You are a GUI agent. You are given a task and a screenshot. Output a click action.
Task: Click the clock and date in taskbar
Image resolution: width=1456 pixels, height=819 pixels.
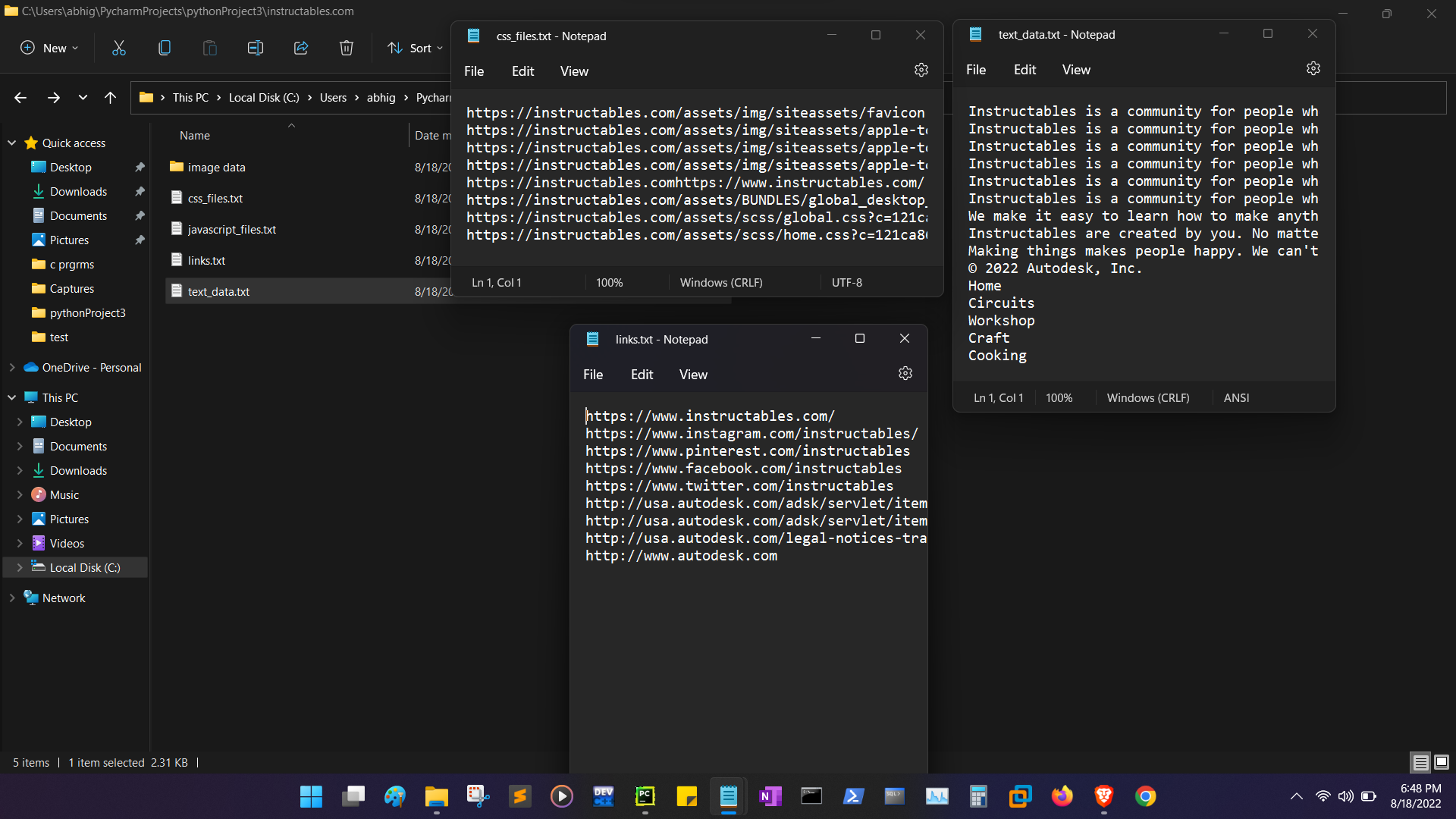[1417, 796]
